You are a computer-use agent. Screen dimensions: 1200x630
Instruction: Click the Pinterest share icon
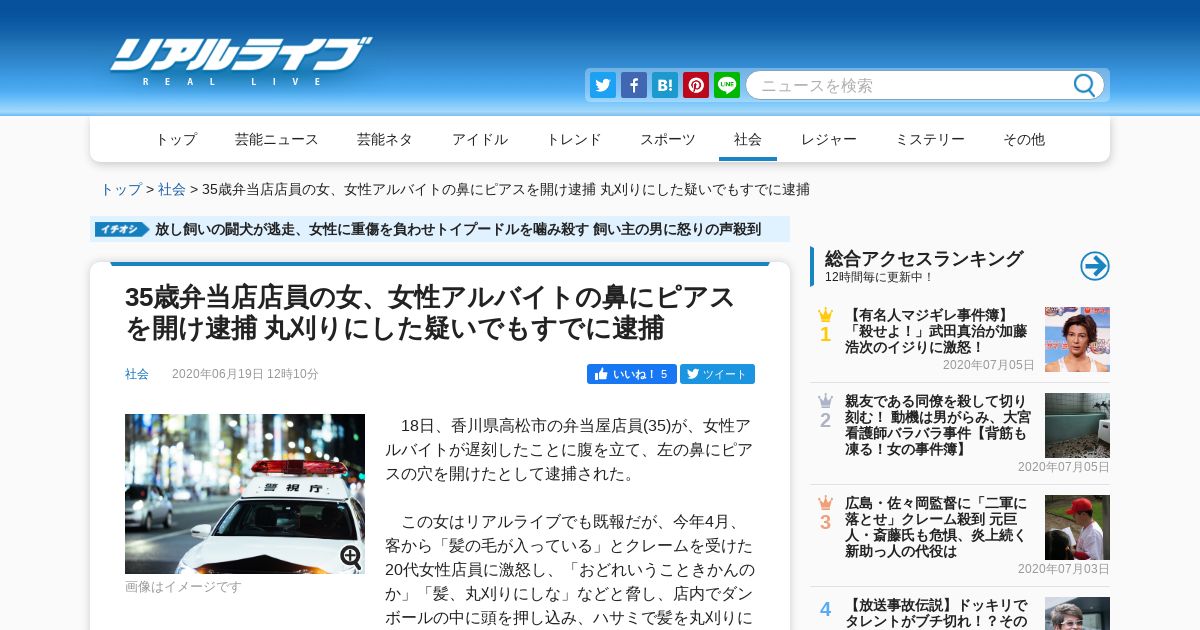tap(696, 85)
